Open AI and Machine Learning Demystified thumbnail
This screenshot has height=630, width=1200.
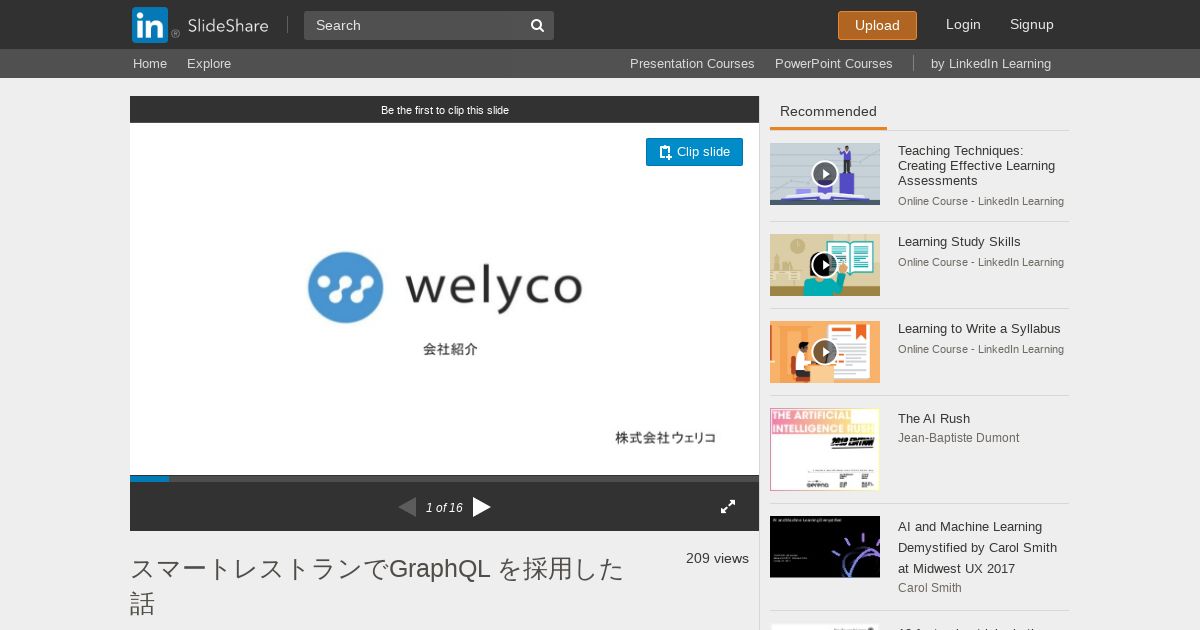coord(825,547)
